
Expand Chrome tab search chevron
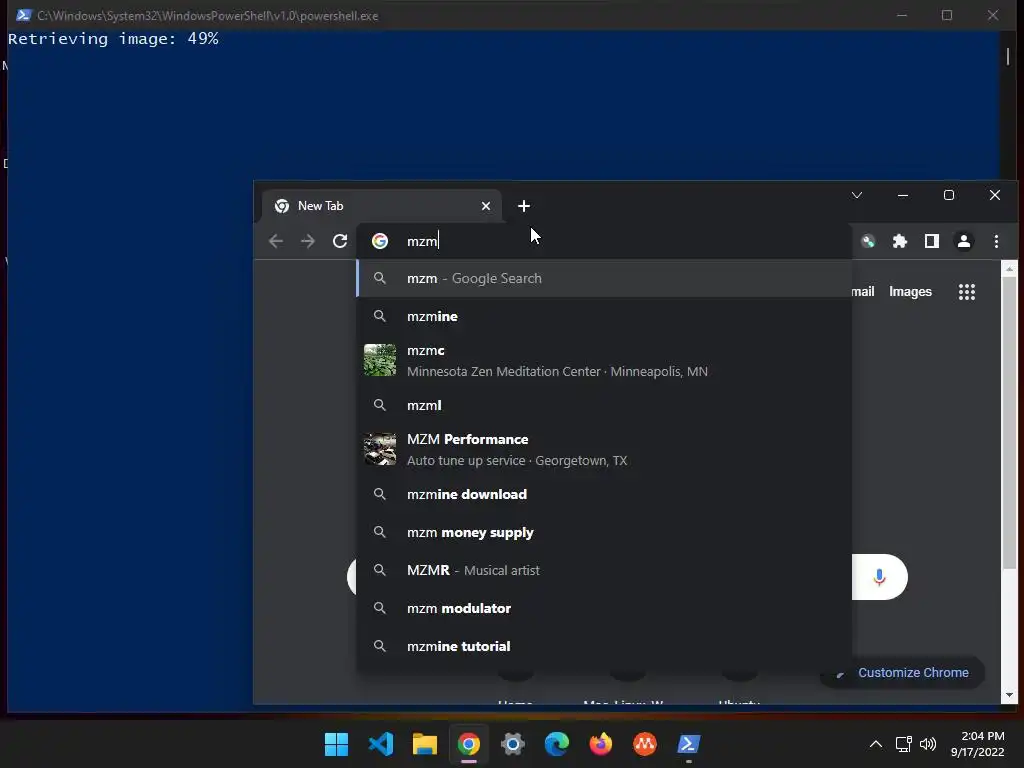click(857, 195)
